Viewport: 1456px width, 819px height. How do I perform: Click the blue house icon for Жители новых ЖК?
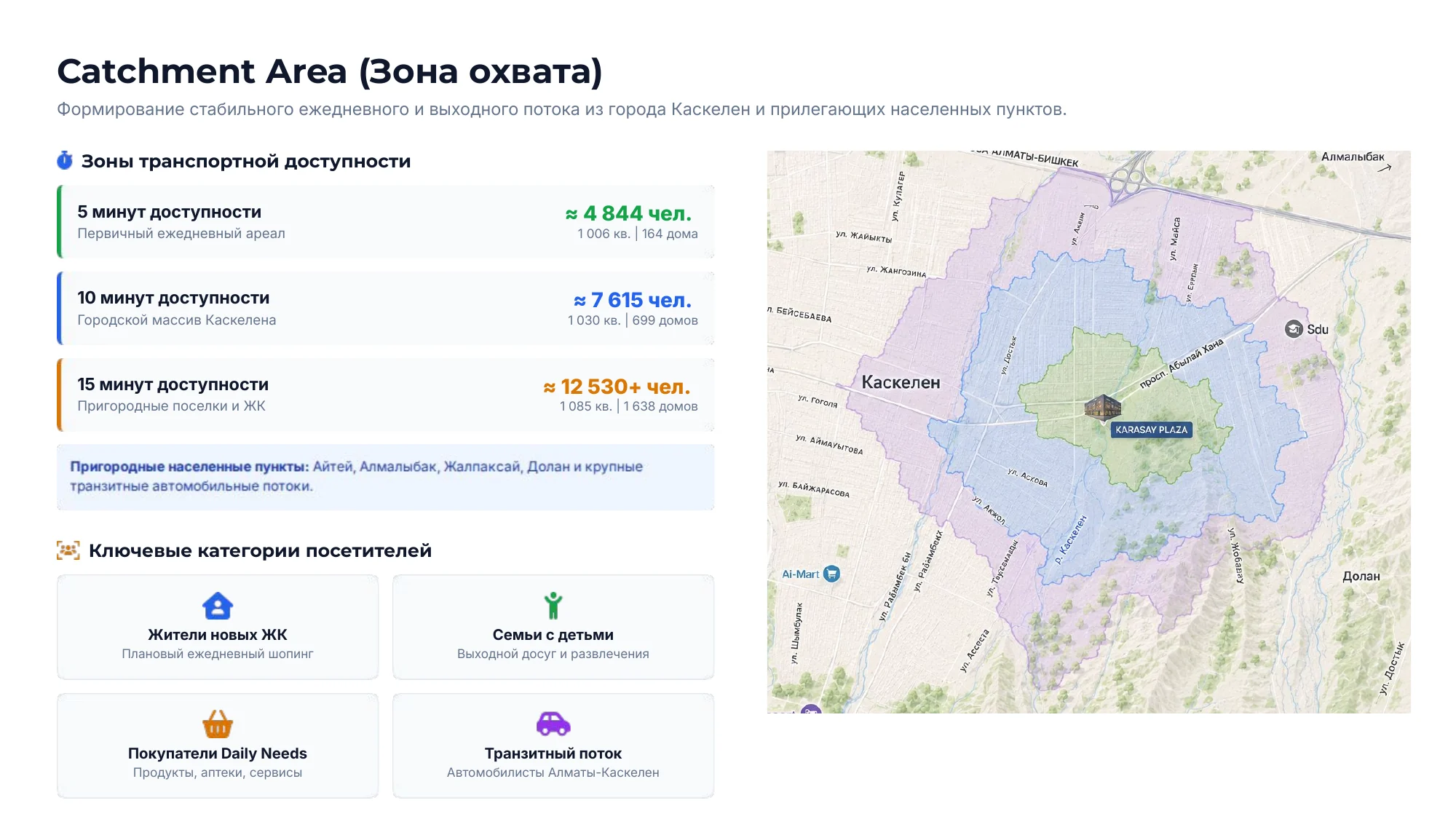[218, 606]
